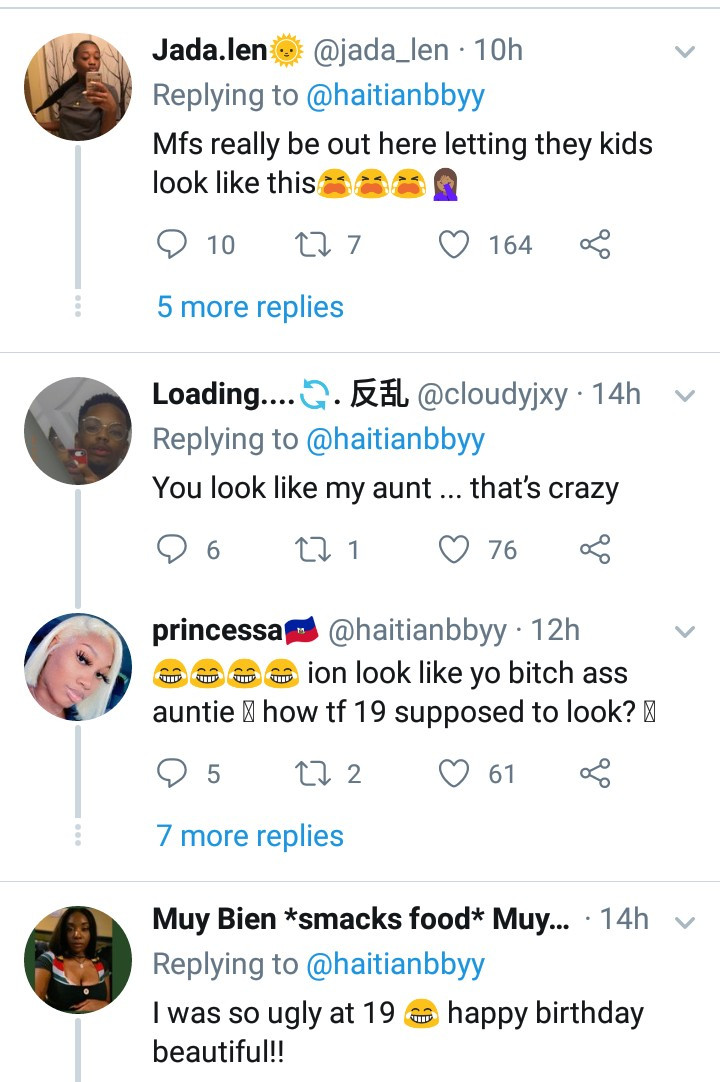Like princessa's tweet with 61 likes
This screenshot has height=1082, width=720.
tap(455, 773)
